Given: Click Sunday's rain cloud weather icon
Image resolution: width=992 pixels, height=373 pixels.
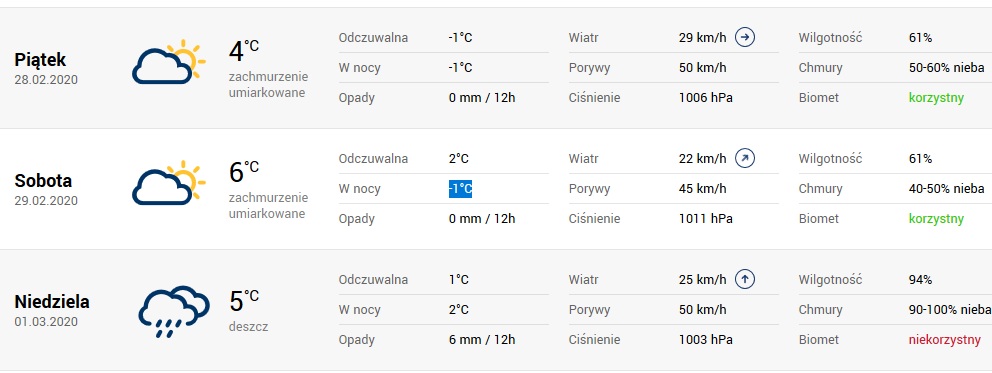Looking at the screenshot, I should 174,311.
